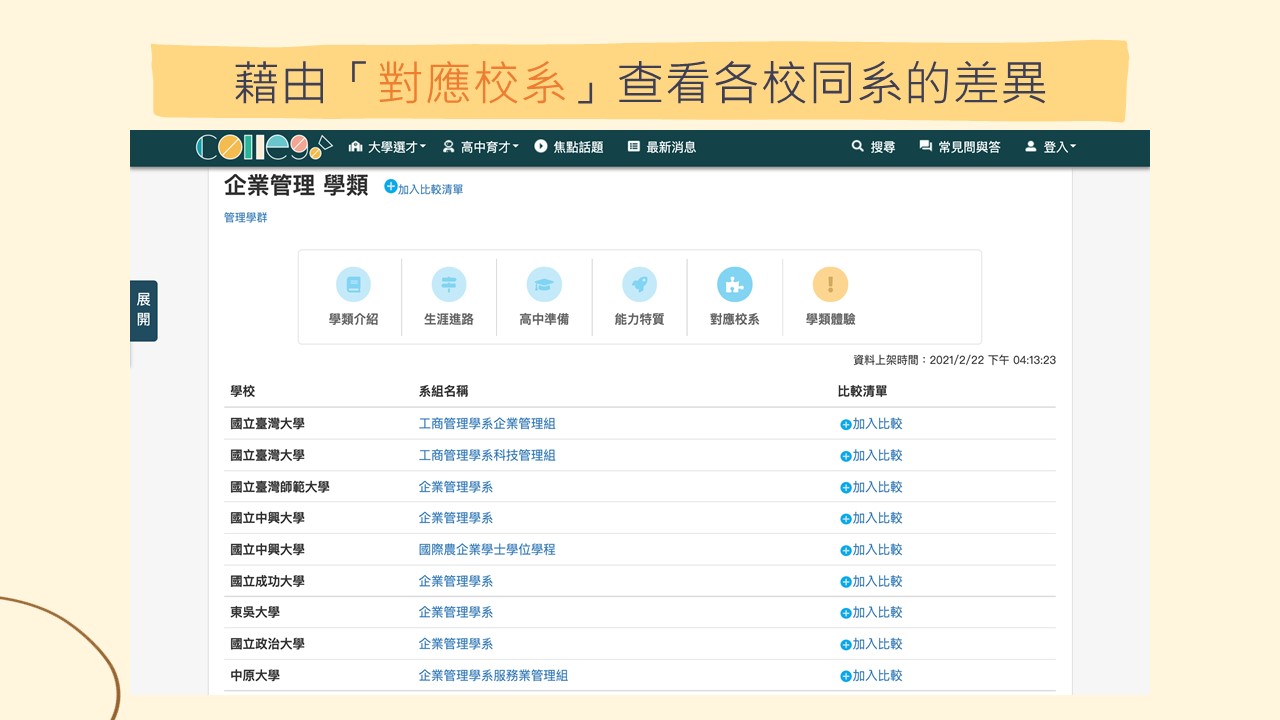1280x720 pixels.
Task: Add 工商管理學系科技管理組 to comparison
Action: [x=871, y=455]
